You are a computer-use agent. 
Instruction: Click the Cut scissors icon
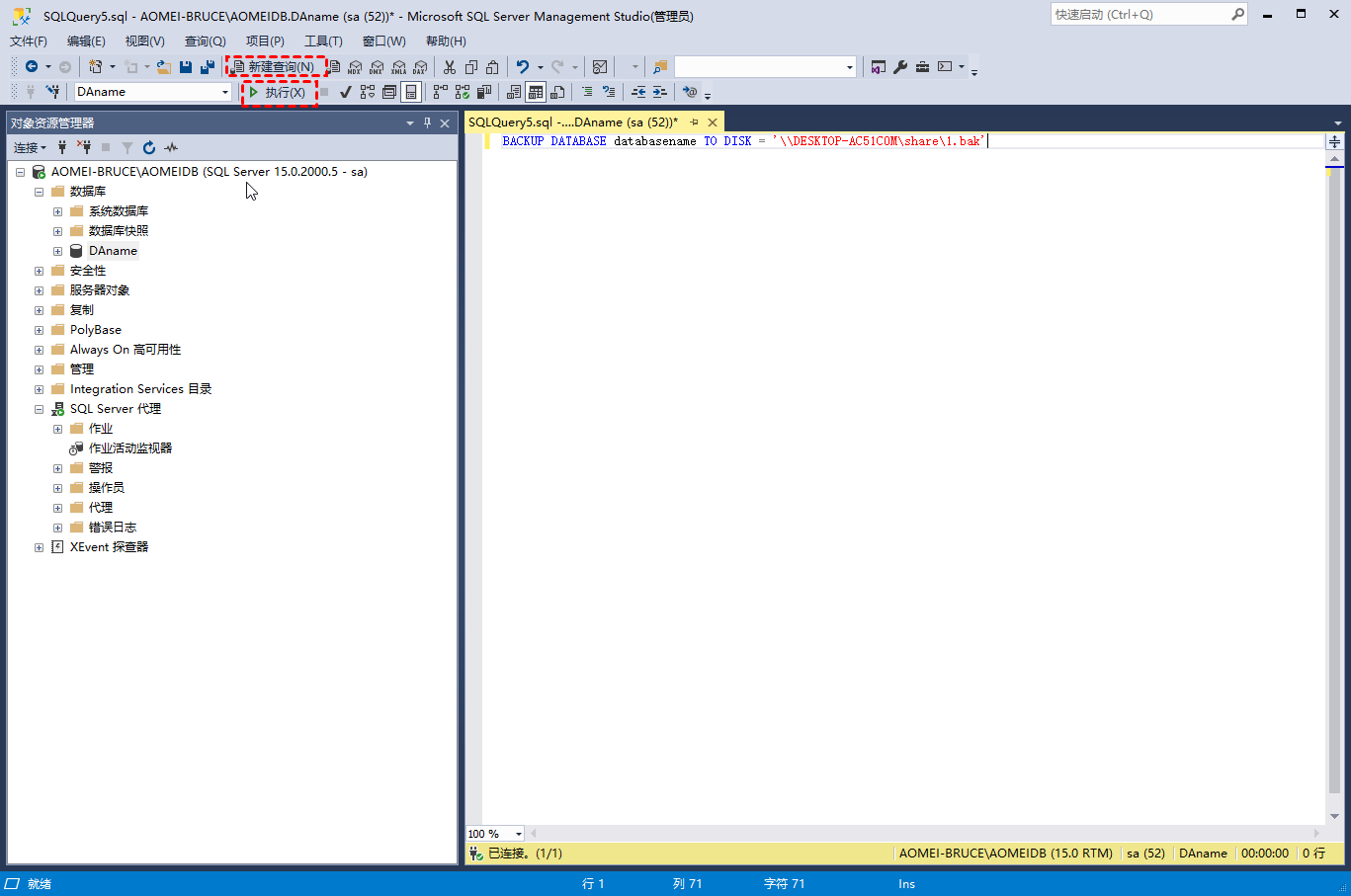(450, 67)
